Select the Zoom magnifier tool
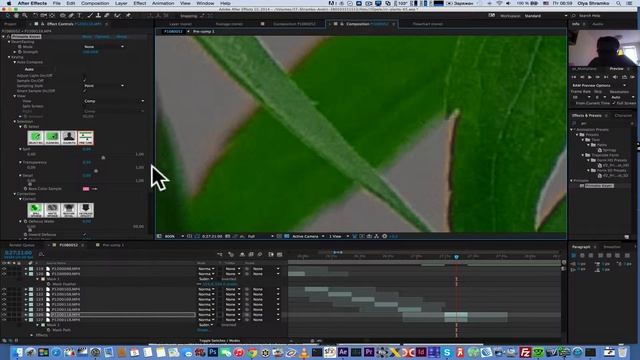This screenshot has height=360, width=640. coord(25,16)
